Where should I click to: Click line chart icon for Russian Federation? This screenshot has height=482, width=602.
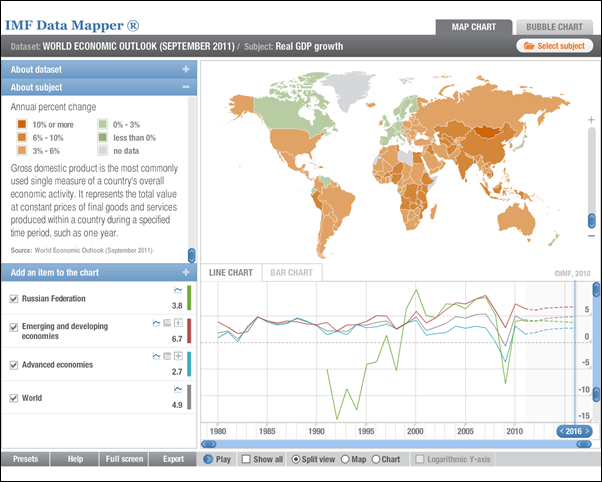[x=176, y=290]
